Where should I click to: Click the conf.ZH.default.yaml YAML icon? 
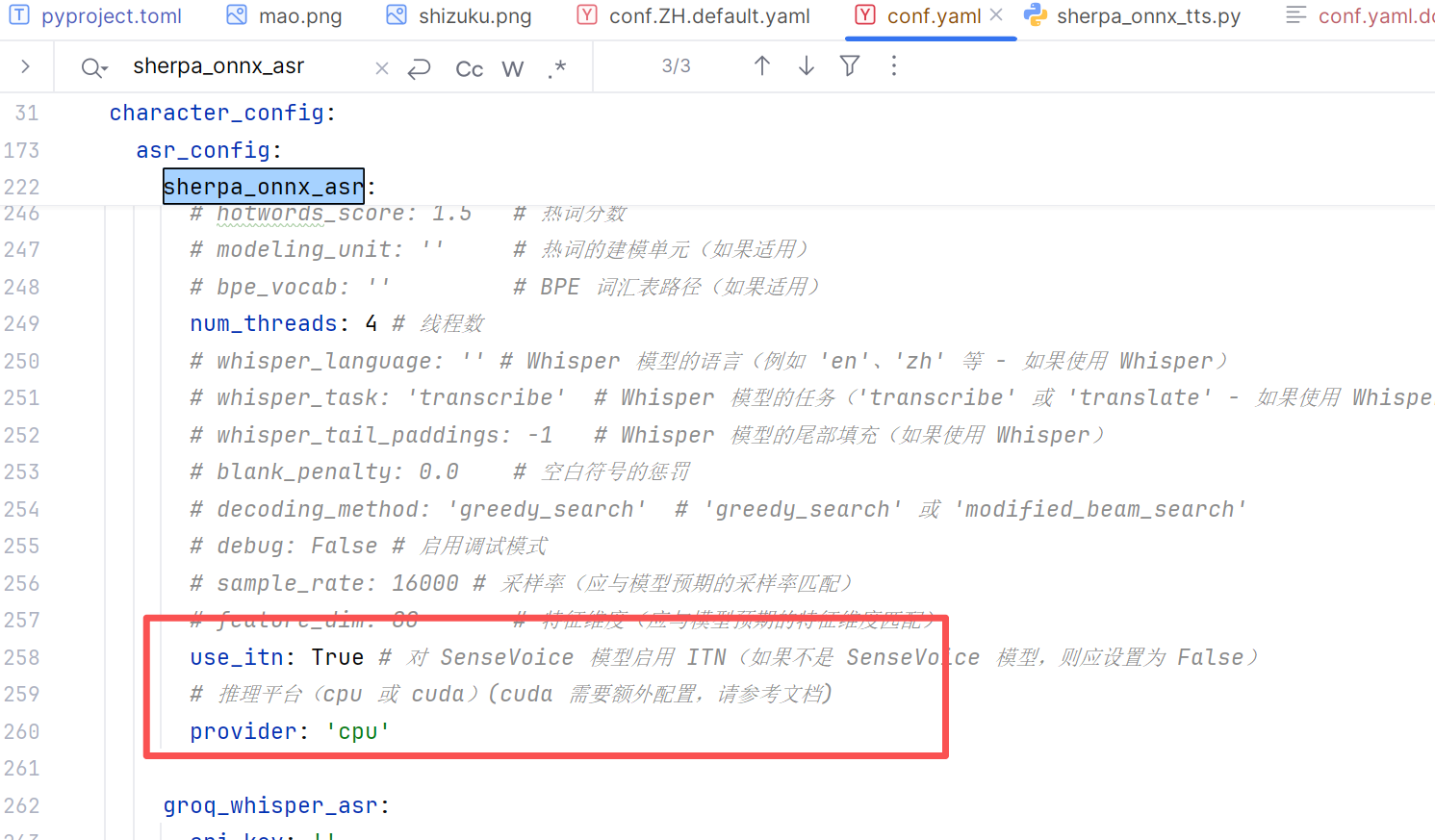[586, 15]
